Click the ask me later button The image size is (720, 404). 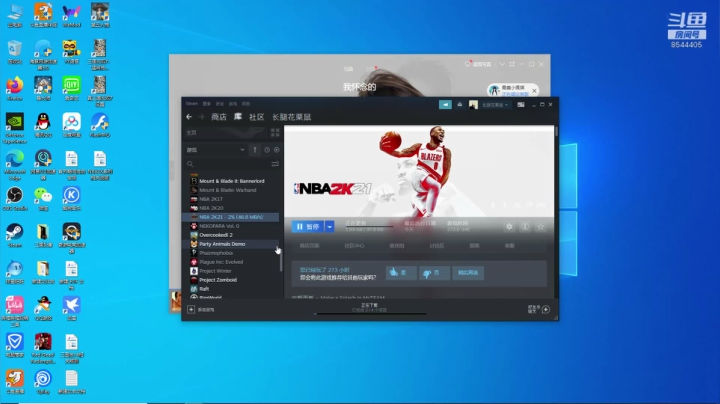(468, 273)
